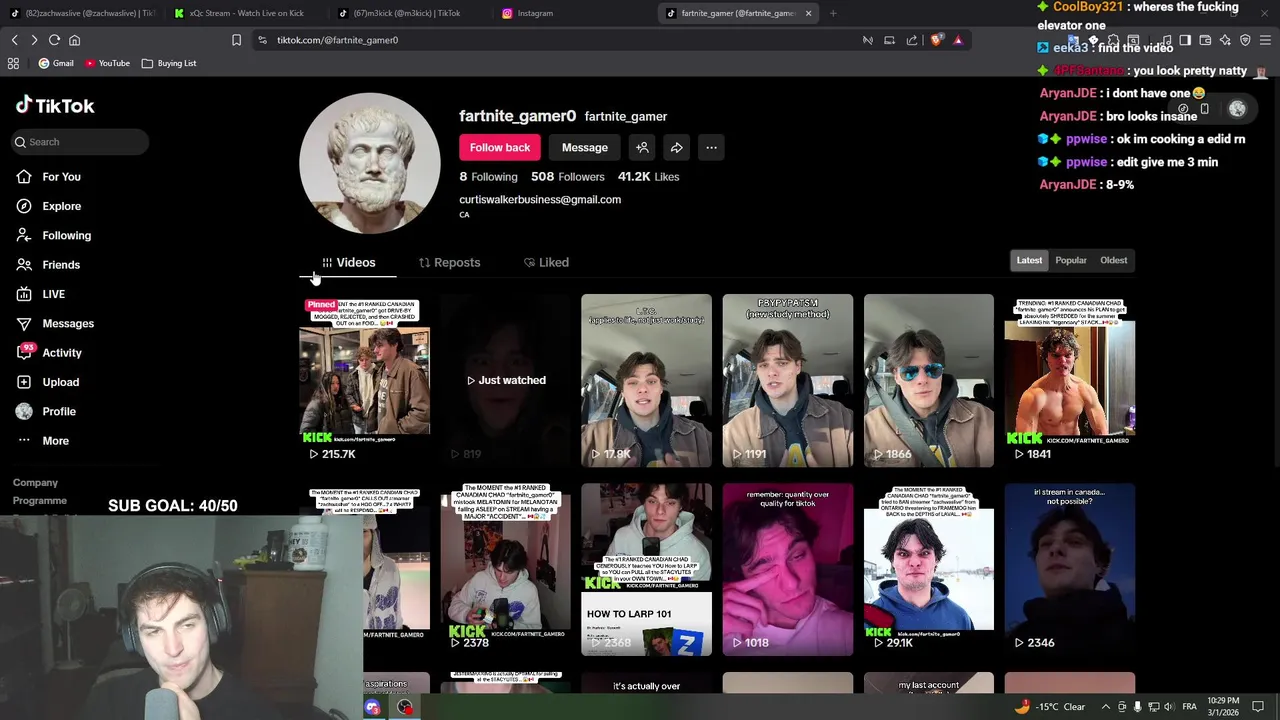This screenshot has width=1280, height=720.
Task: Click the Message button
Action: tap(585, 148)
